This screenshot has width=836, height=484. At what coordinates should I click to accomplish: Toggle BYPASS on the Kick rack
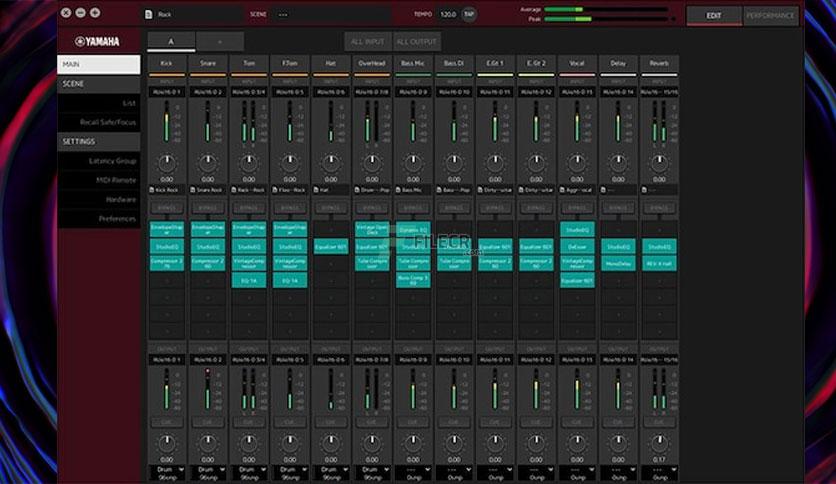167,208
